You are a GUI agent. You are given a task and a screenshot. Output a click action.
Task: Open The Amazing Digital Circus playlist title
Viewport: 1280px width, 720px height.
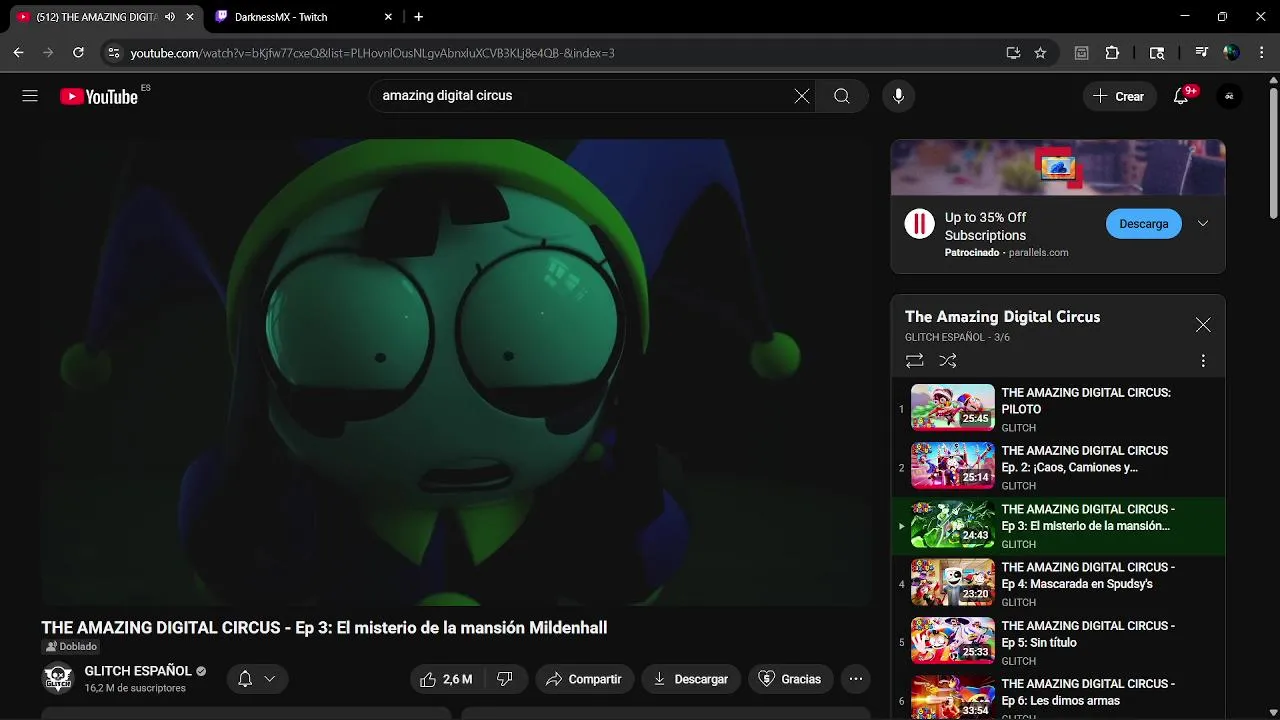1002,317
